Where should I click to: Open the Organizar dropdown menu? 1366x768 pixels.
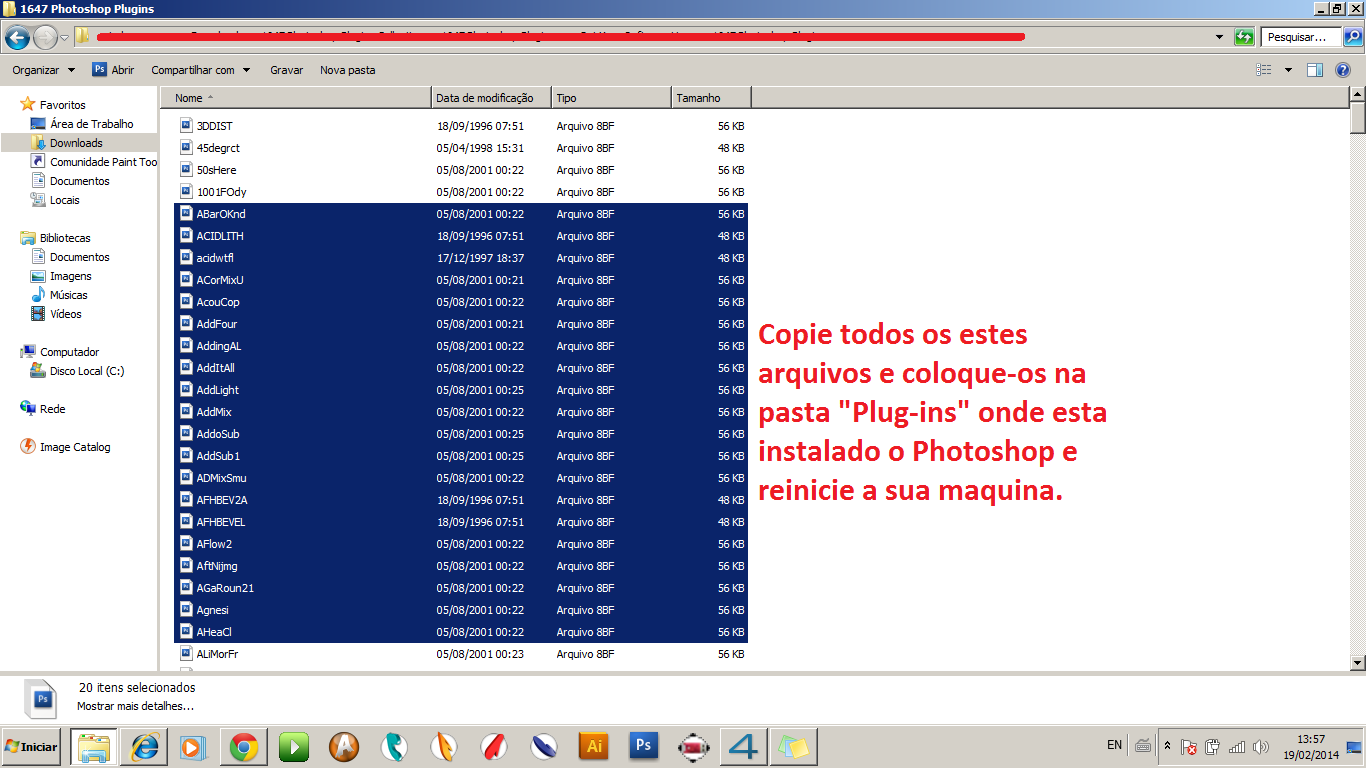click(x=43, y=70)
